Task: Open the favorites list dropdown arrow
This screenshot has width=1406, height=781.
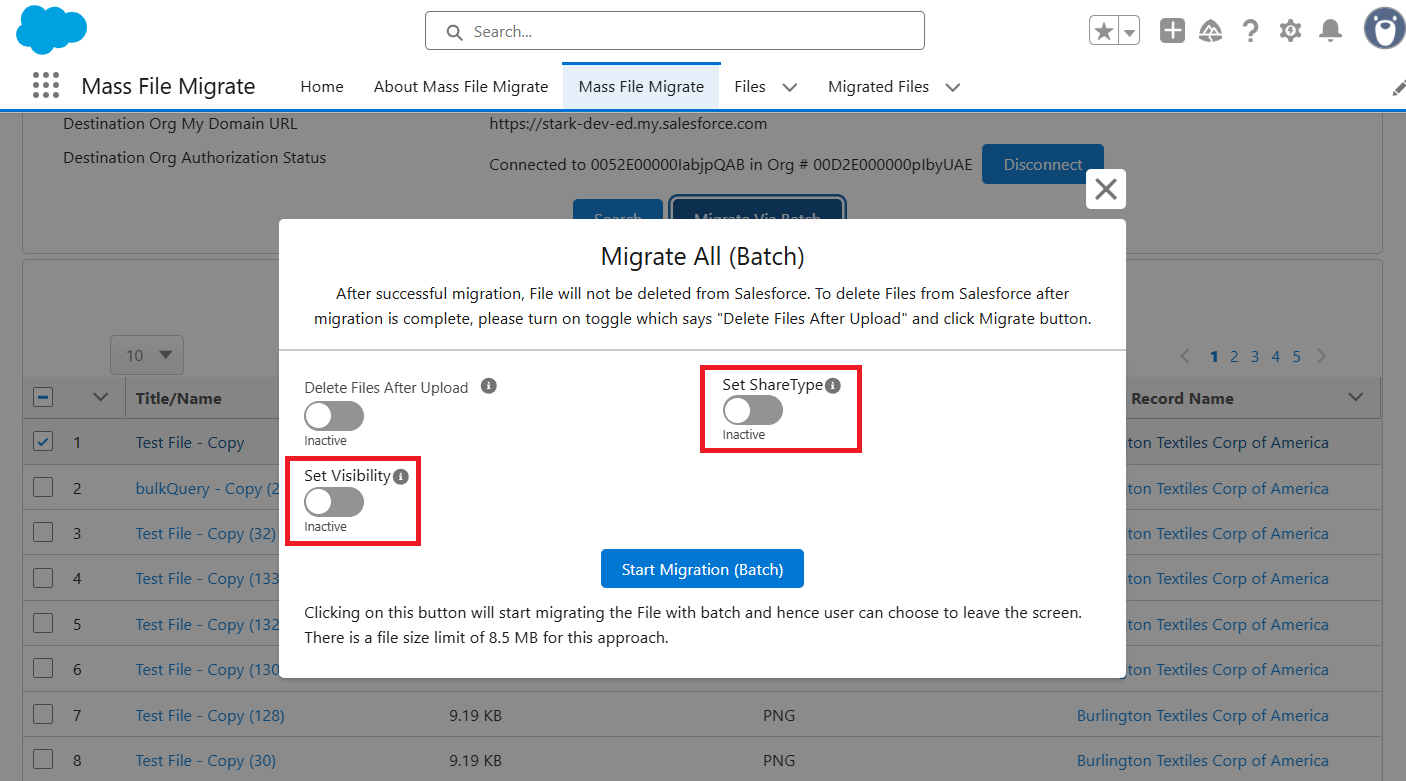Action: (1130, 31)
